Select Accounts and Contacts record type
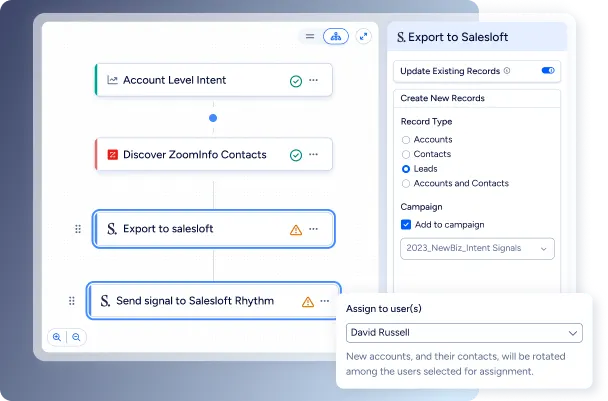608x401 pixels. point(406,183)
